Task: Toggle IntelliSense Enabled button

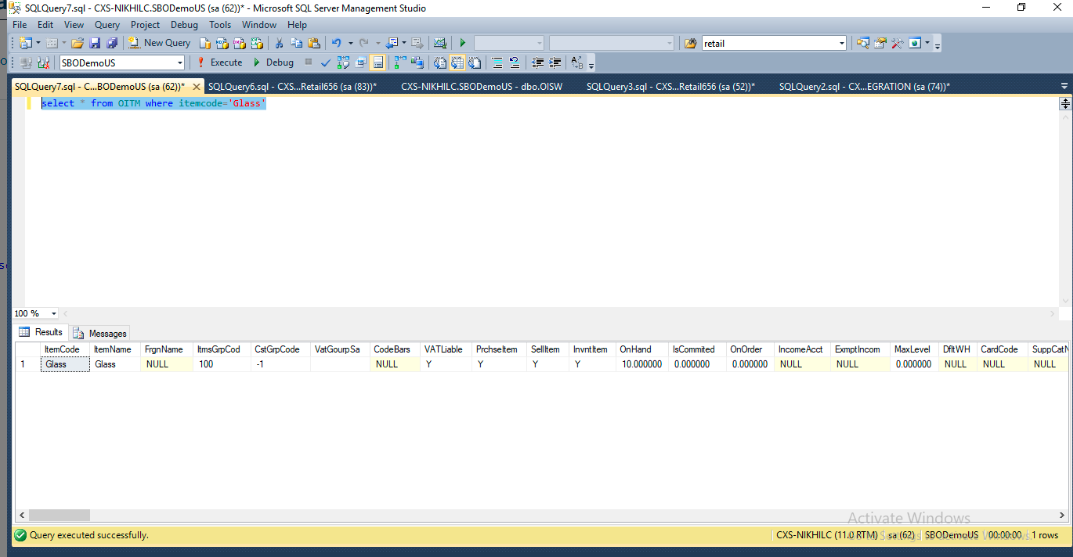Action: [378, 63]
